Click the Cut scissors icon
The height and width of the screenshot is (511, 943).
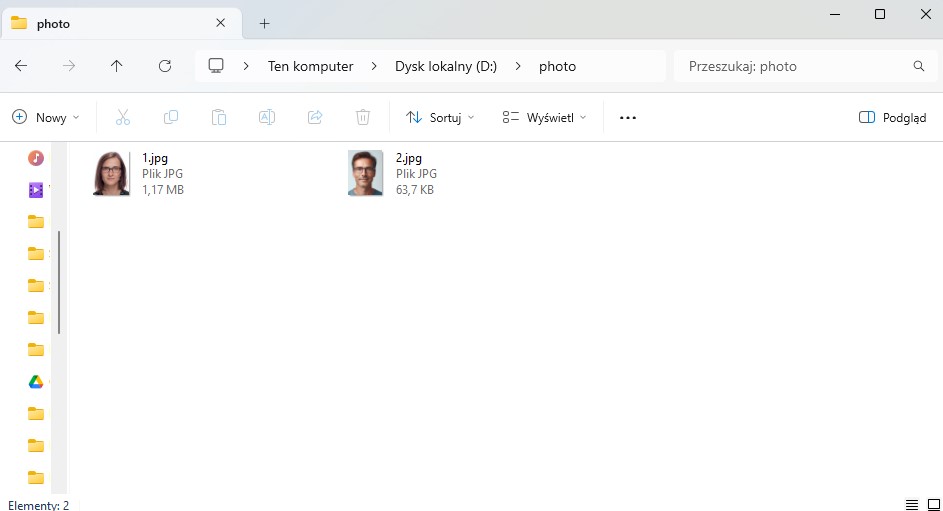(123, 117)
